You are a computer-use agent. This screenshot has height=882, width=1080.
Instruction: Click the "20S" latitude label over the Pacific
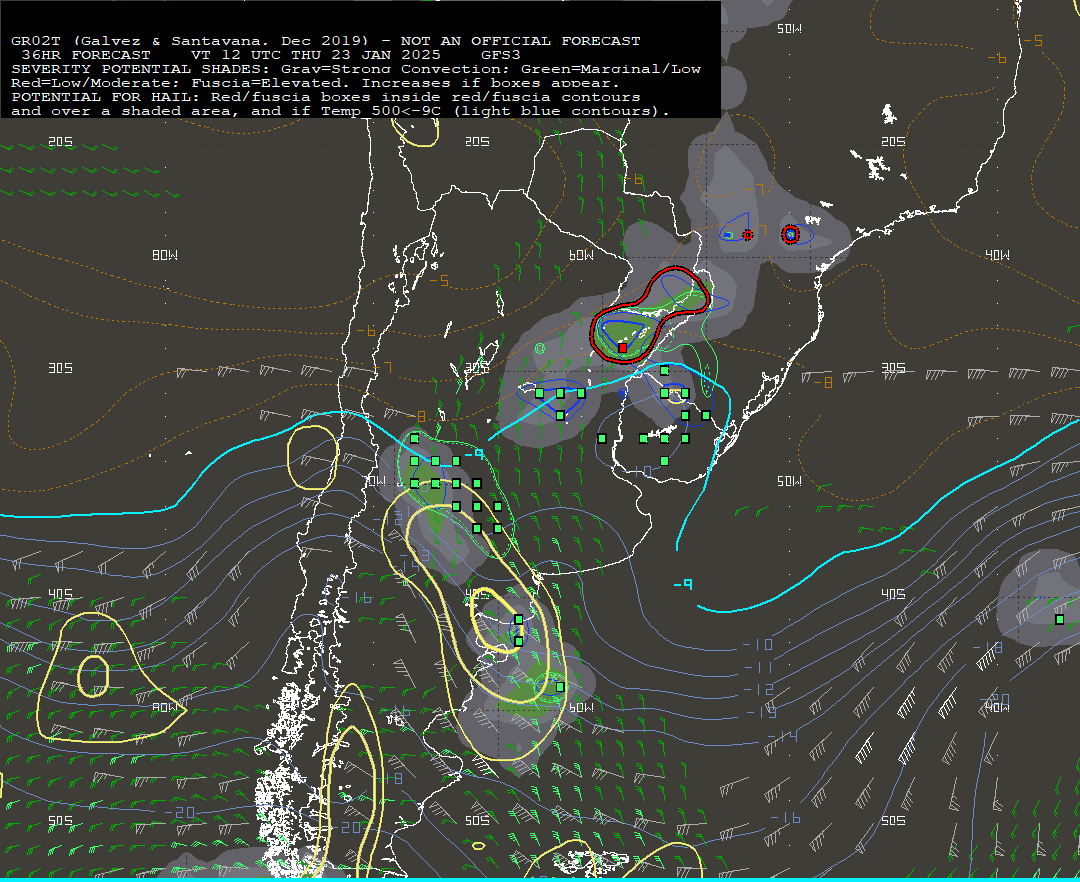pos(61,142)
